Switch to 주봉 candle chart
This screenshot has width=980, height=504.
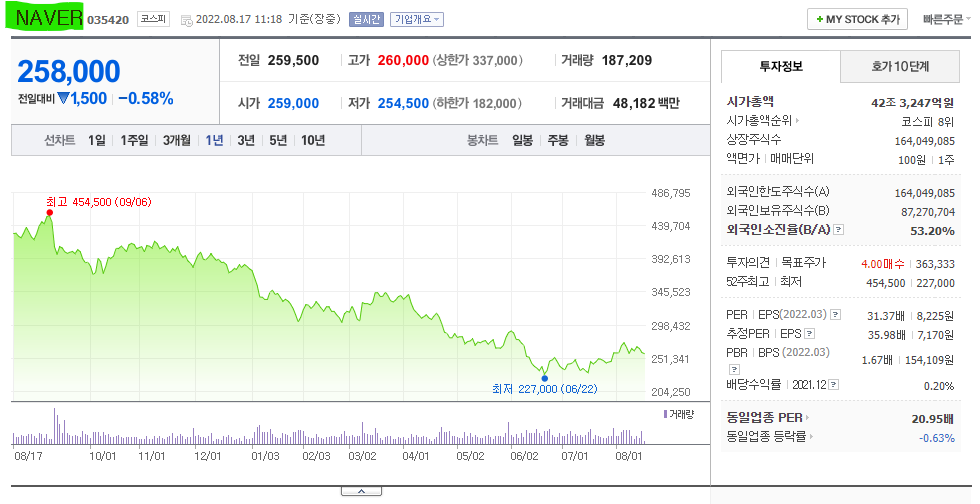[x=558, y=140]
